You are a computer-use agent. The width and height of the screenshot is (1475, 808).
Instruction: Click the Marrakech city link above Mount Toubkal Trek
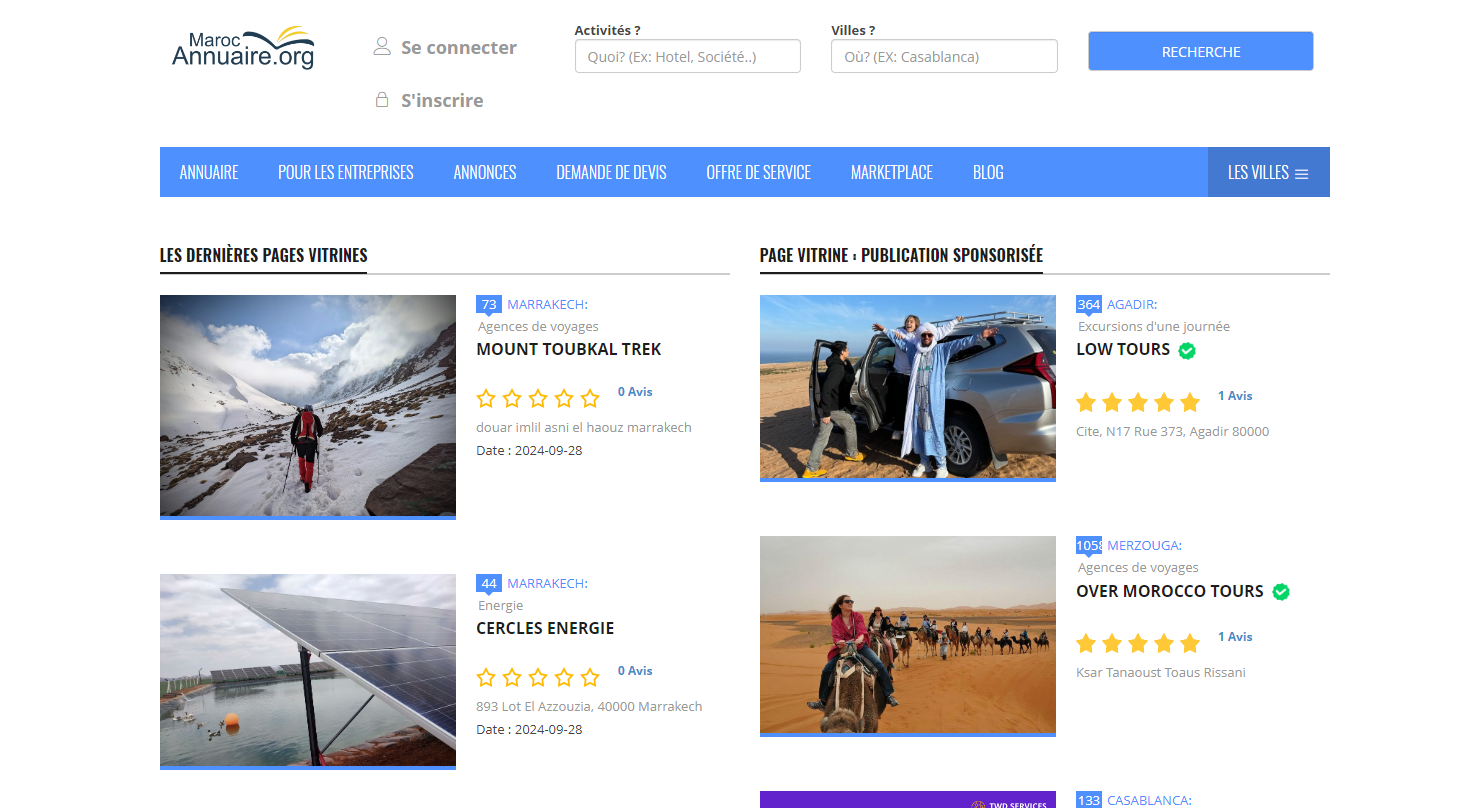(x=548, y=304)
